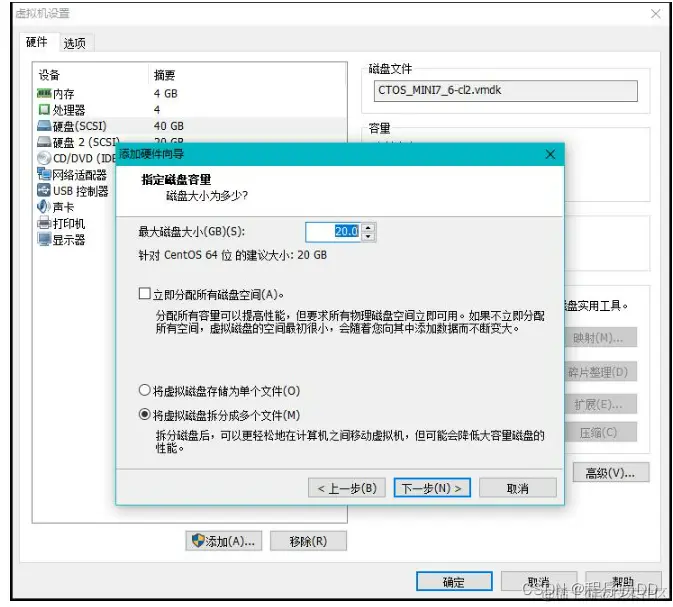Screen dimensions: 673x607
Task: Click the 针对 CentOS 64 位 recommended size text
Action: pyautogui.click(x=232, y=255)
